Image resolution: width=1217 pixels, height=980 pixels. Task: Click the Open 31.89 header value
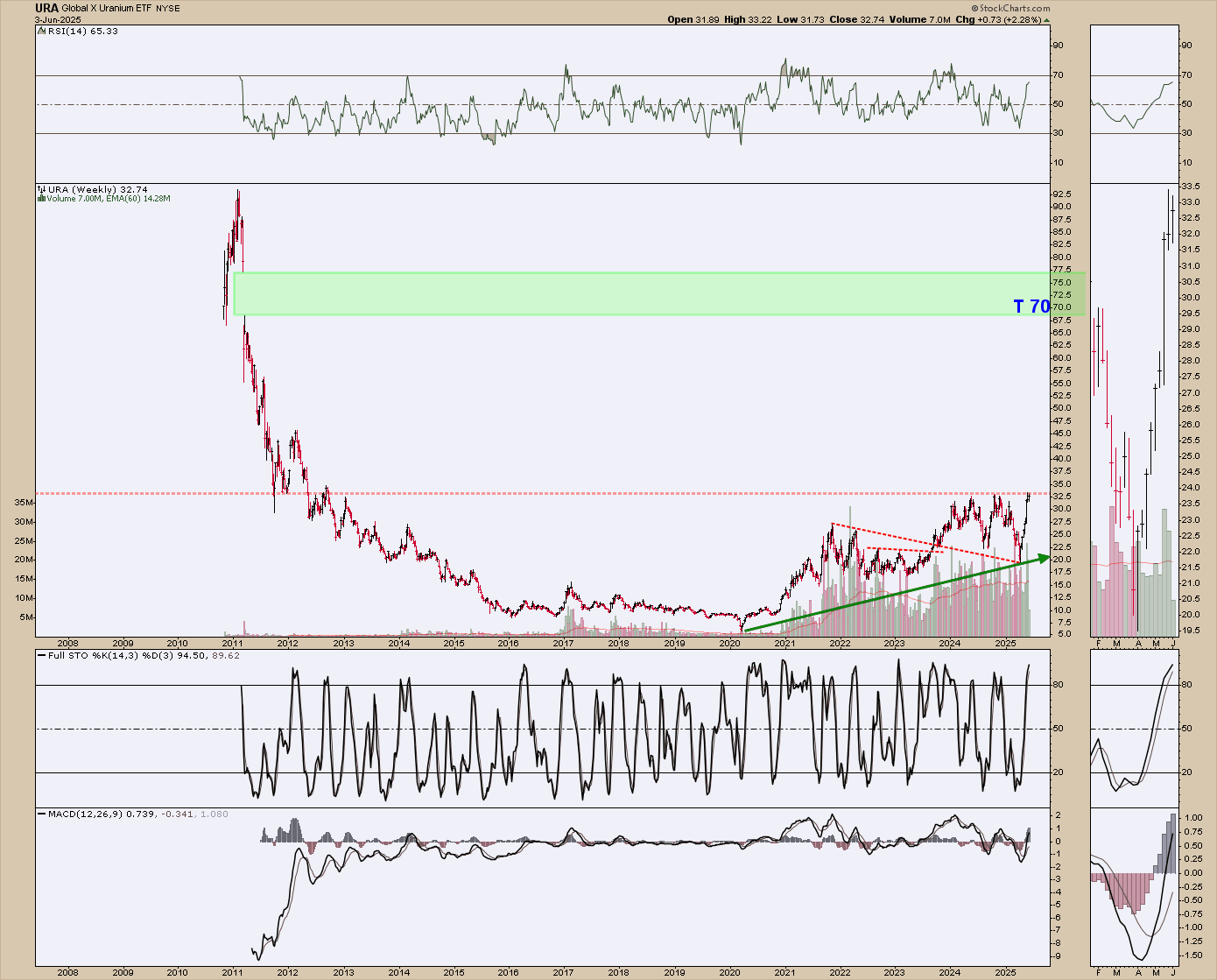coord(693,19)
